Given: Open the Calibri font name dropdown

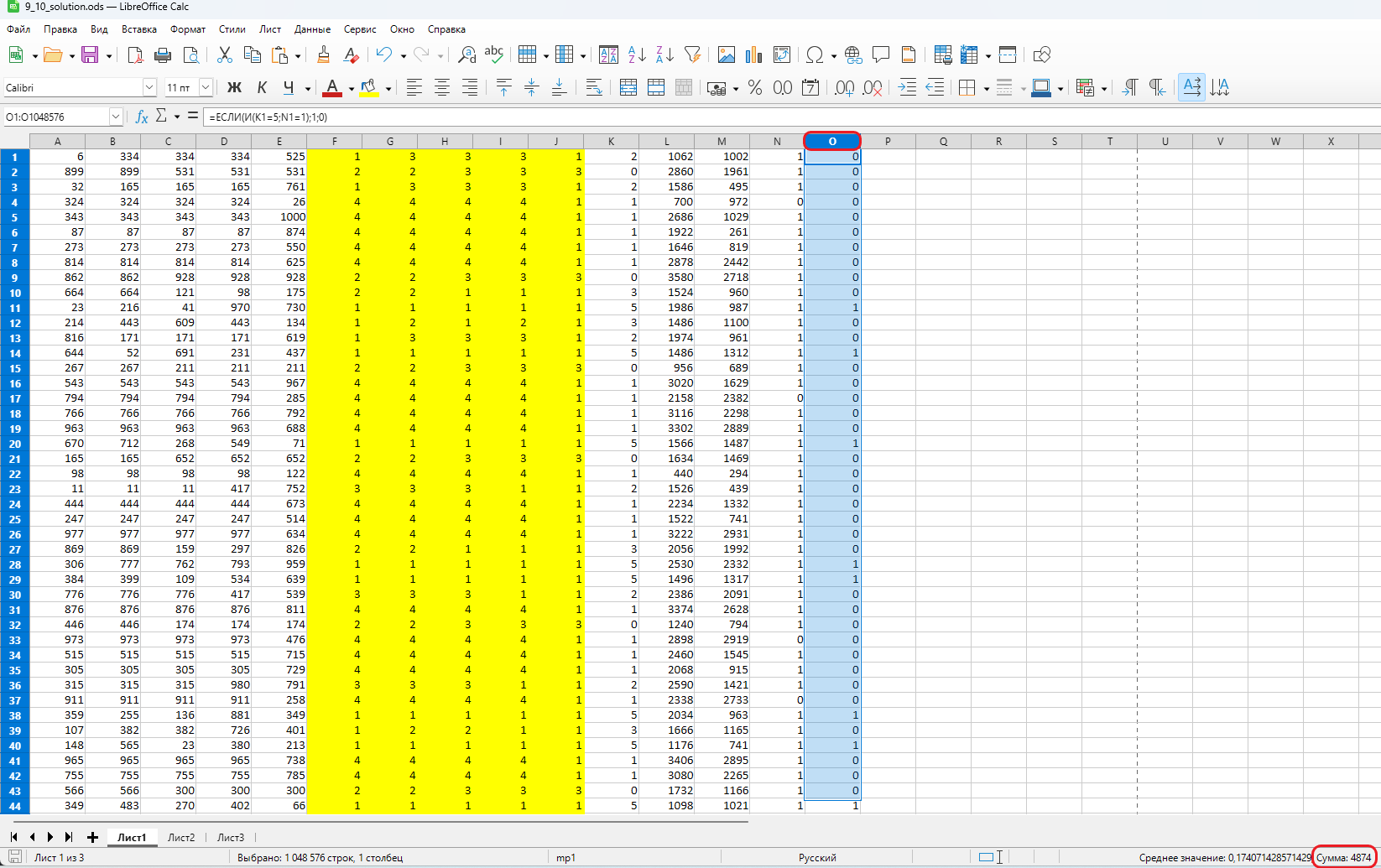Looking at the screenshot, I should pyautogui.click(x=149, y=87).
